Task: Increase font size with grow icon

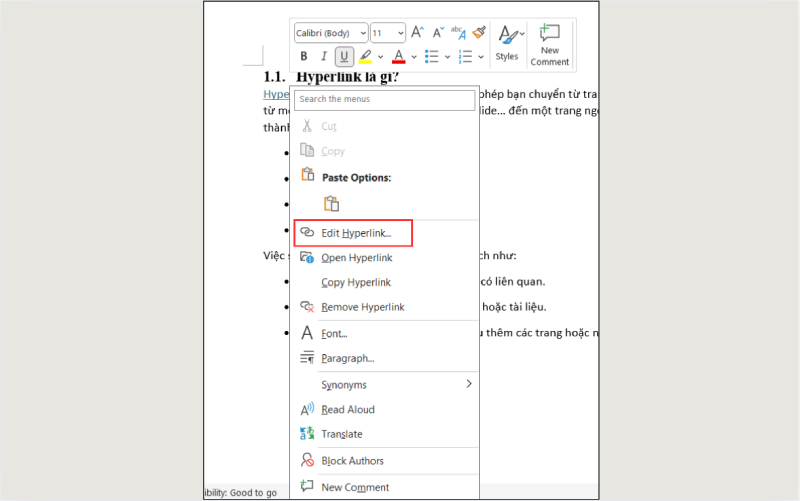Action: point(417,33)
